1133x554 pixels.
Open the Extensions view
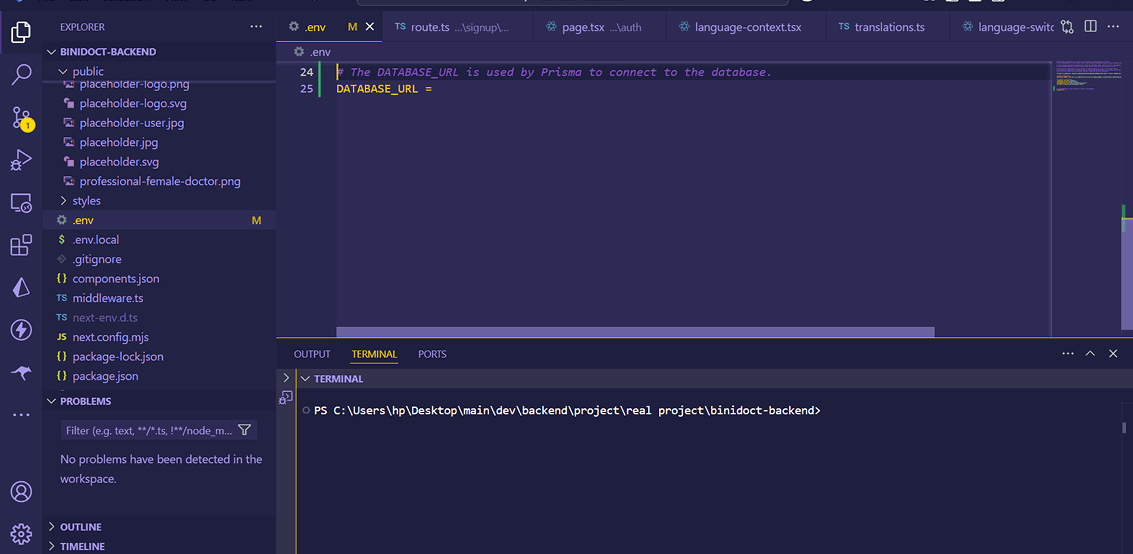(x=21, y=246)
